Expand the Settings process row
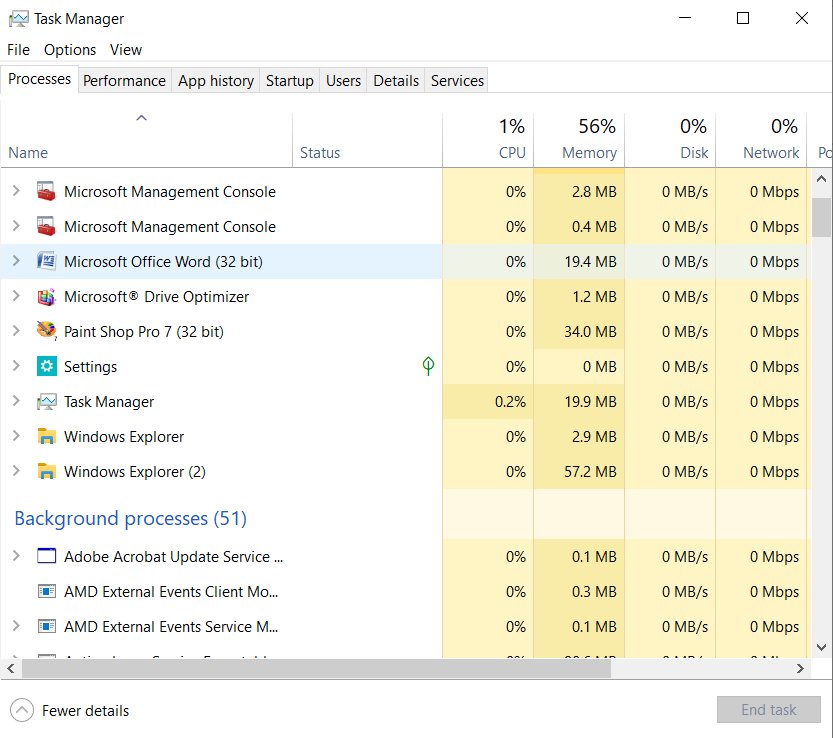 16,366
